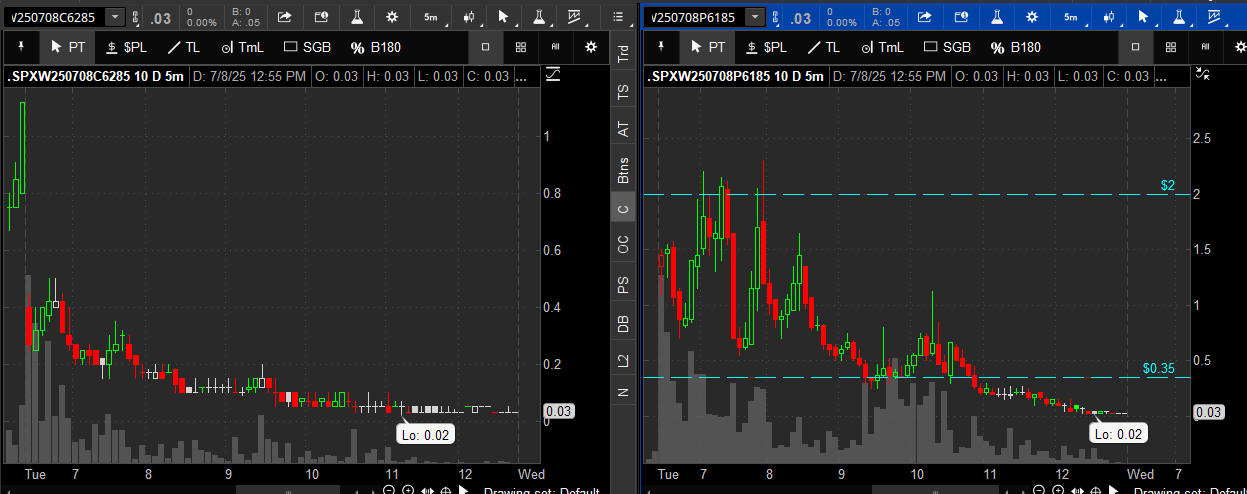Expand symbol dropdown for 250708P6185
Screen dimensions: 1247x494
click(x=755, y=17)
